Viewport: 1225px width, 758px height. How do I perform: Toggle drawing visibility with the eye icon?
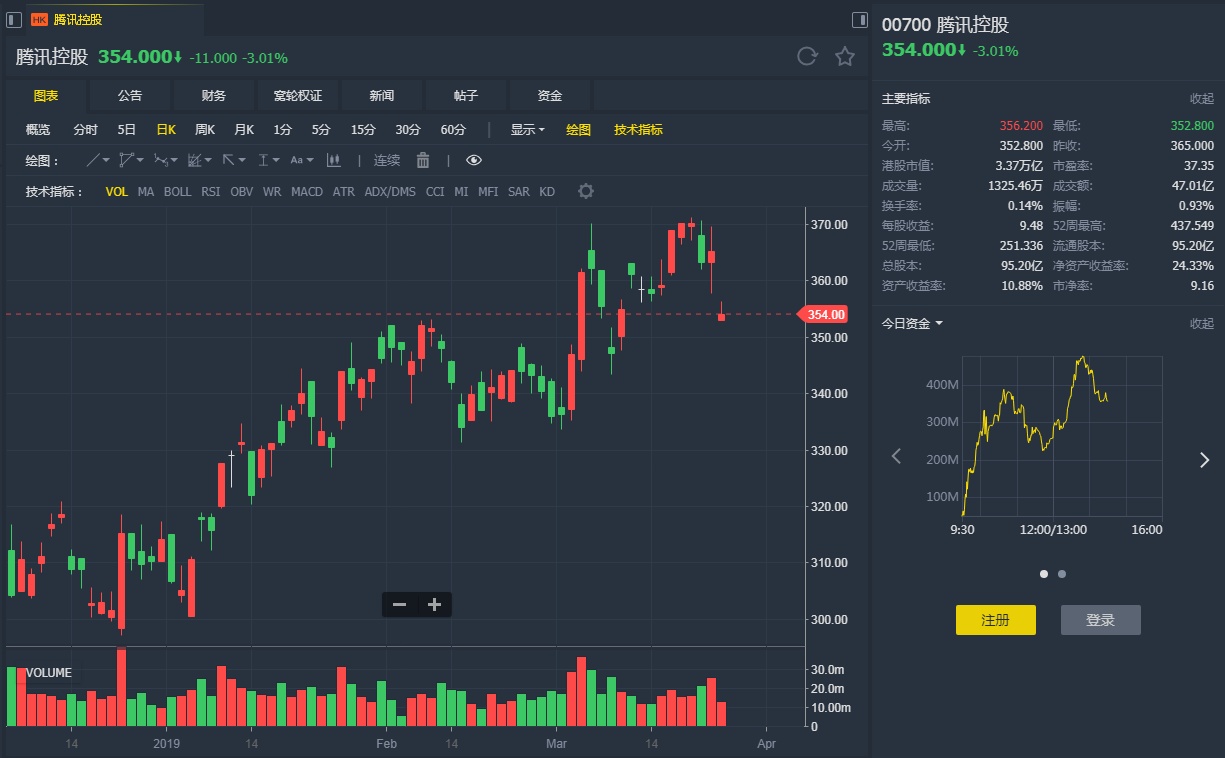[x=474, y=160]
